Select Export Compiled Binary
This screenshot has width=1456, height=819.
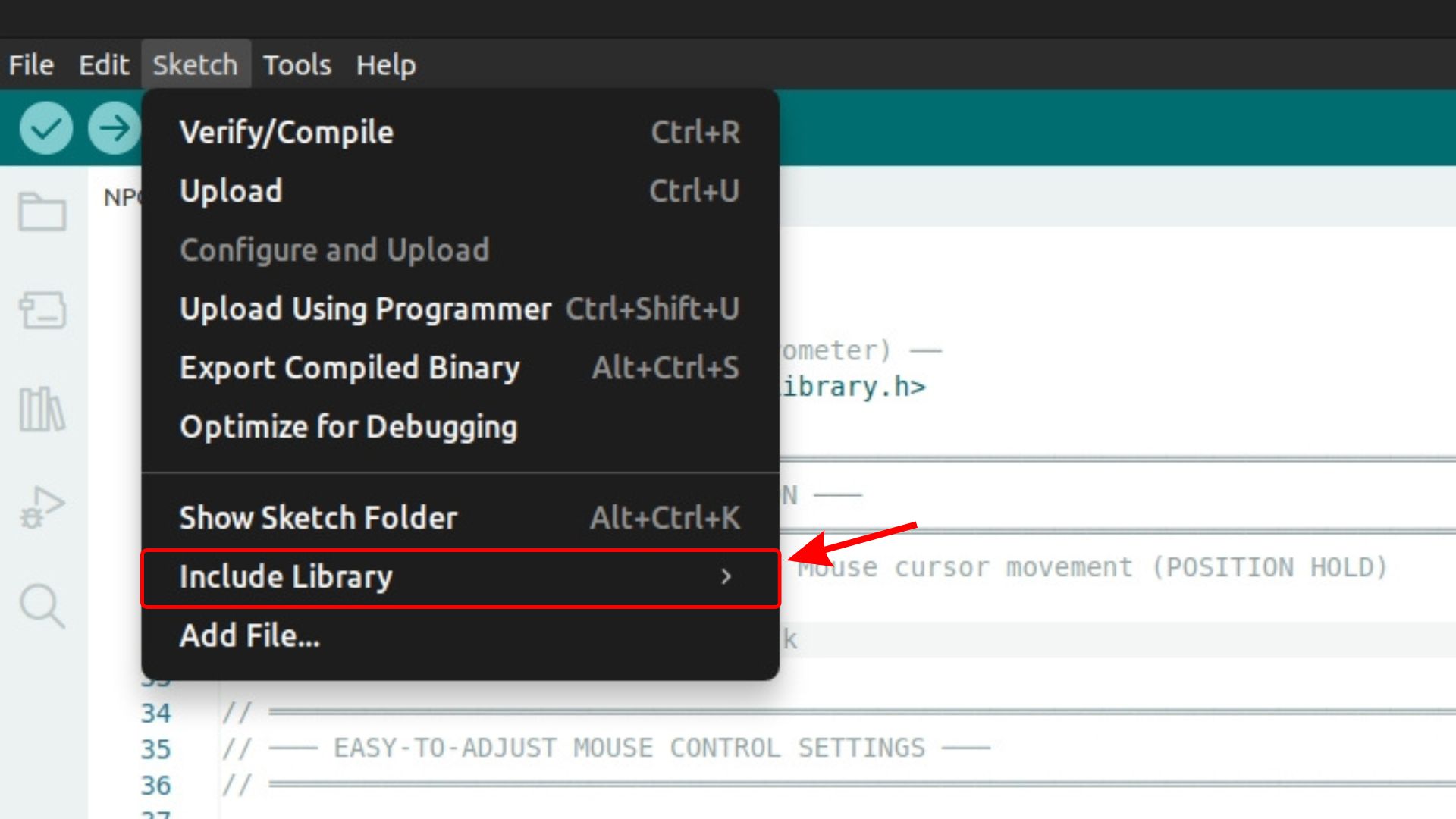(x=460, y=369)
